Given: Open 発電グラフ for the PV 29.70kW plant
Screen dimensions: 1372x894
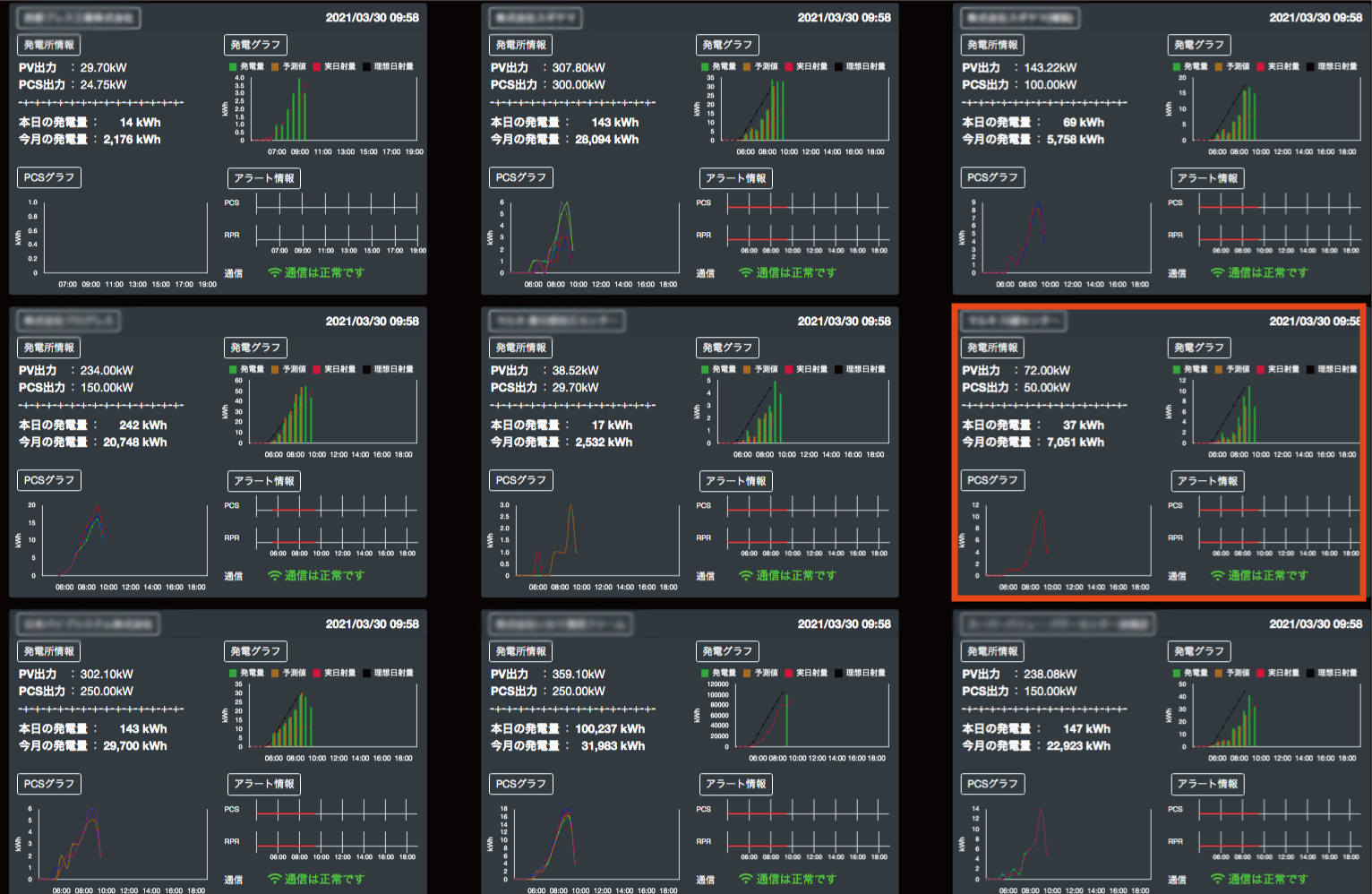Looking at the screenshot, I should pos(255,45).
